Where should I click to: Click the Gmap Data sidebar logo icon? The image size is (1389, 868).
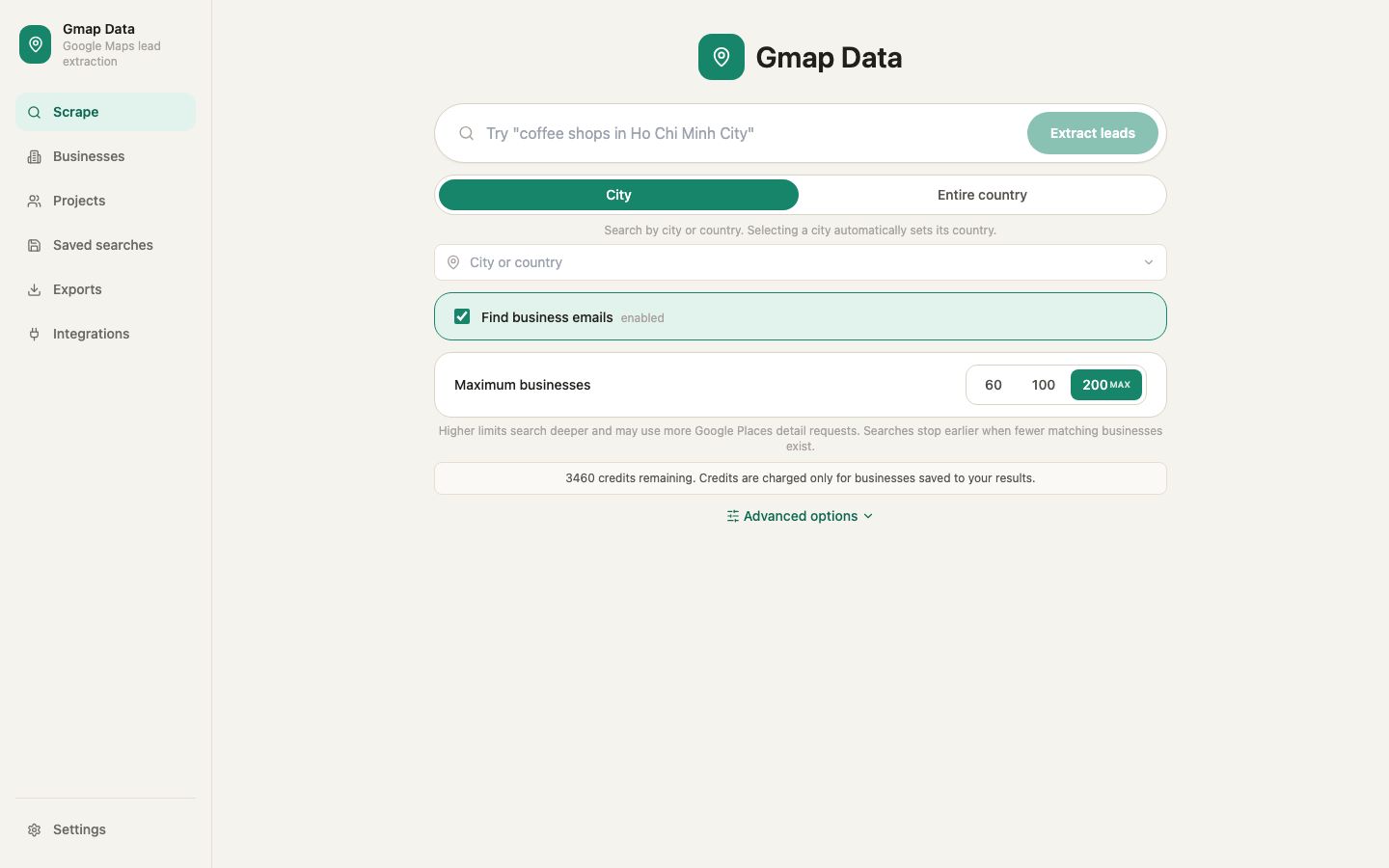tap(35, 44)
